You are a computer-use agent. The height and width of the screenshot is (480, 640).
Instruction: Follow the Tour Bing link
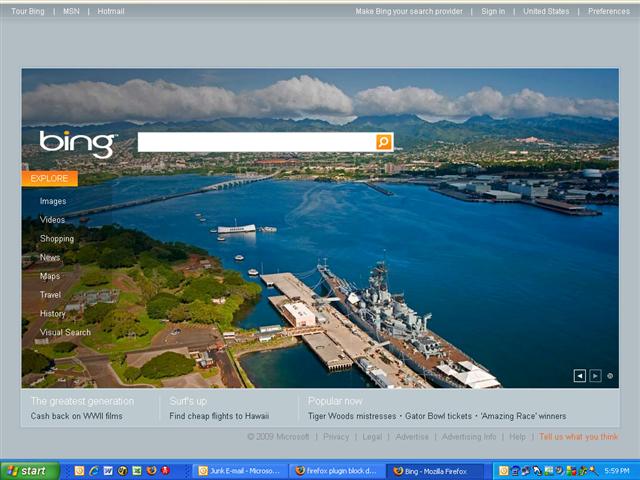tap(28, 11)
